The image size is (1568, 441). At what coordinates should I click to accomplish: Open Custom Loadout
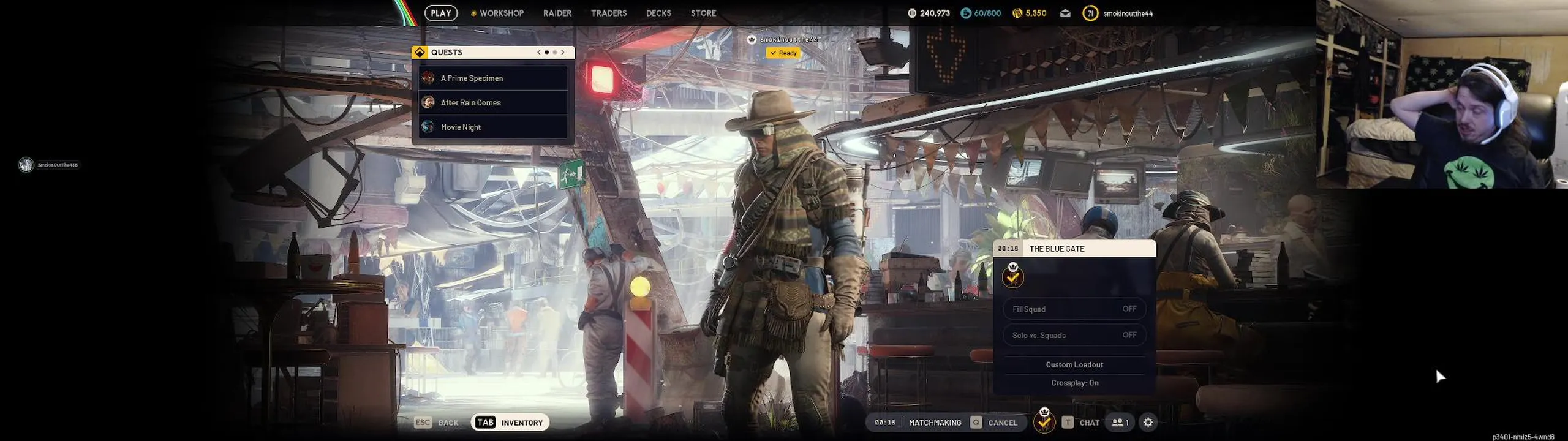pyautogui.click(x=1074, y=364)
